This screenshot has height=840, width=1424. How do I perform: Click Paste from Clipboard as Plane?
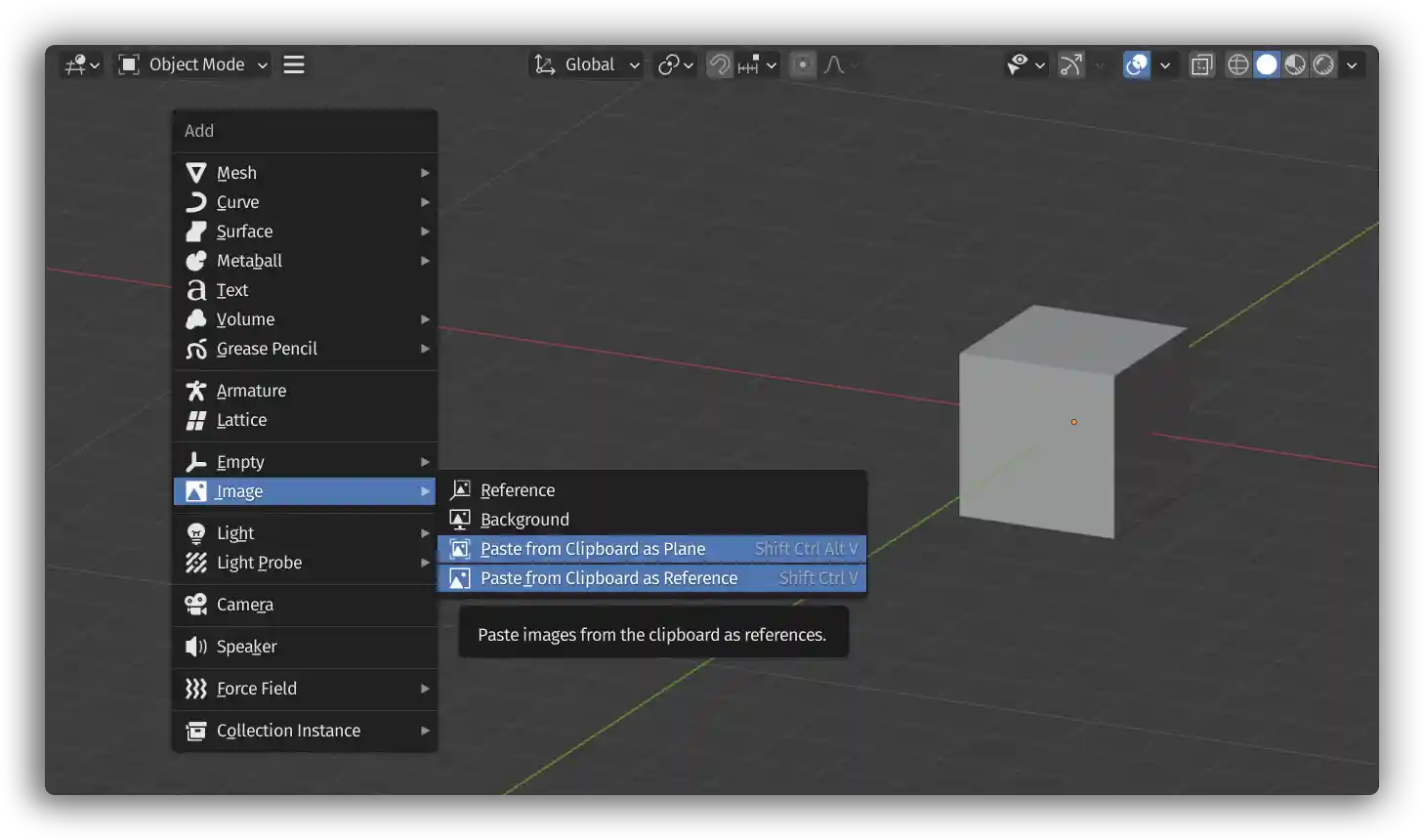pos(592,548)
